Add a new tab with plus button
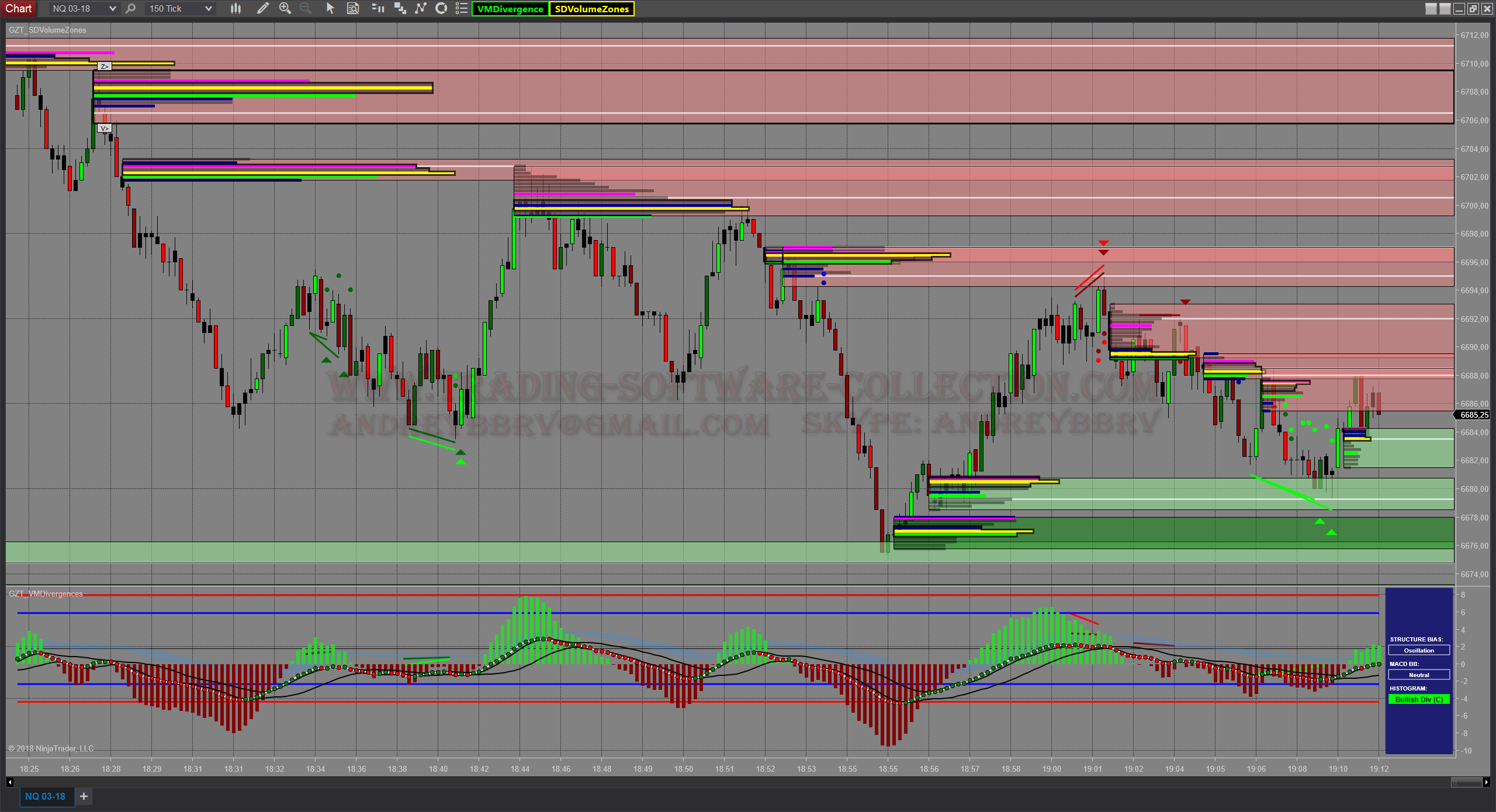This screenshot has width=1496, height=812. click(84, 796)
